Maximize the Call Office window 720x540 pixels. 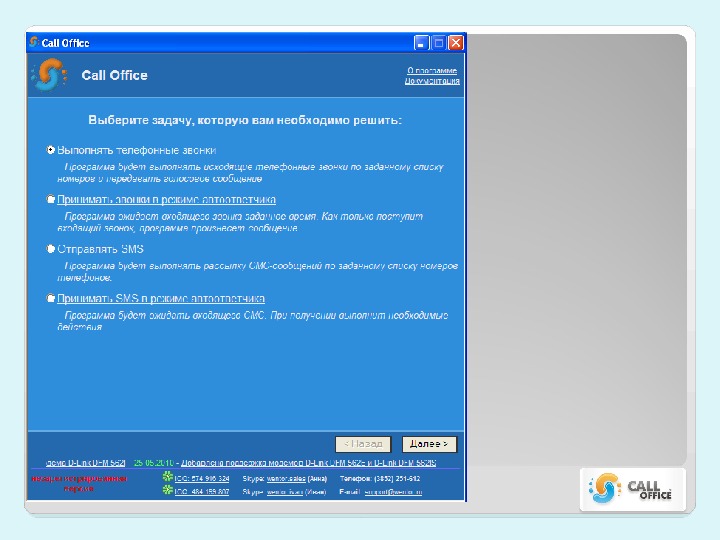439,43
